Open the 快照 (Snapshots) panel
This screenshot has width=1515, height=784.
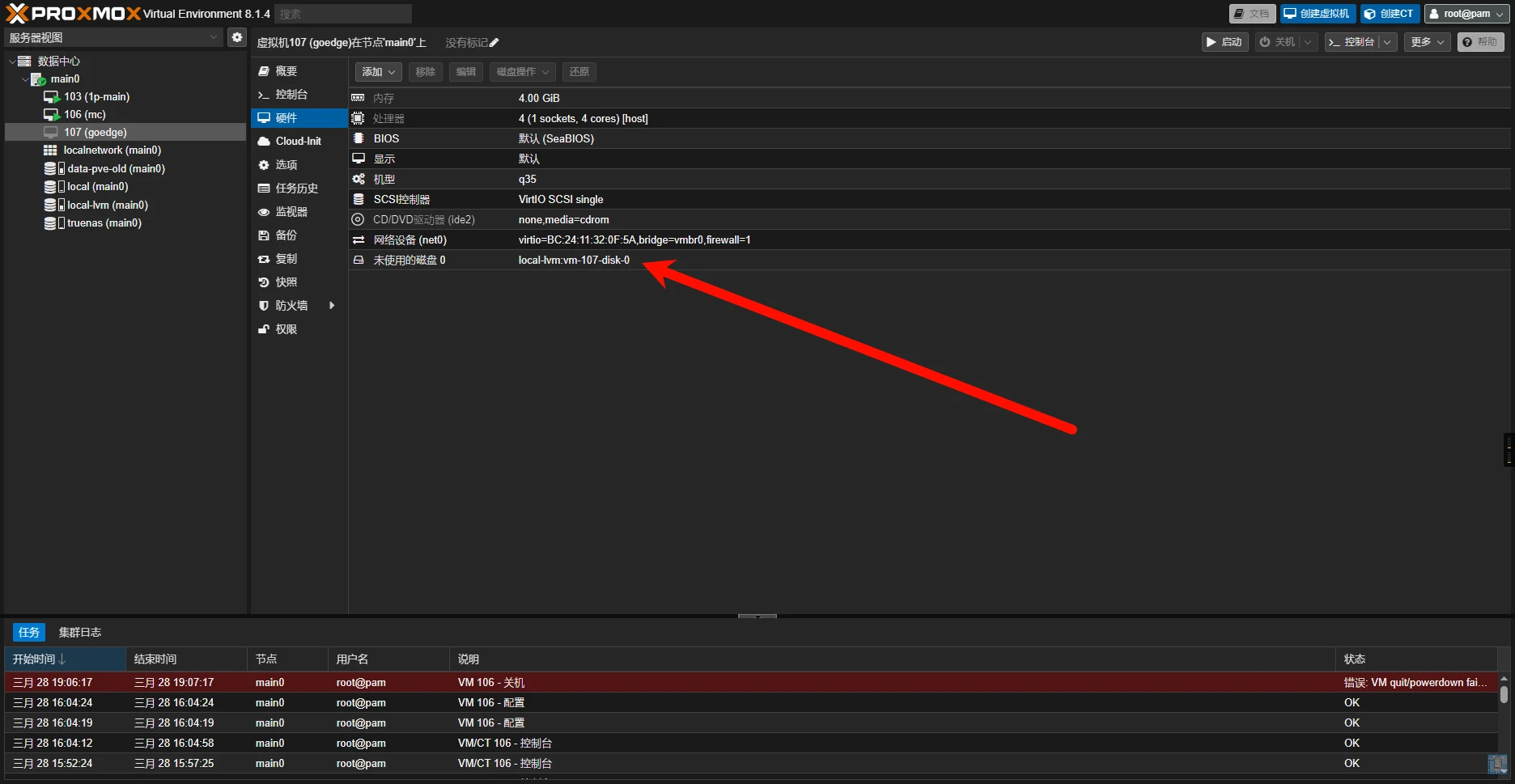[286, 282]
